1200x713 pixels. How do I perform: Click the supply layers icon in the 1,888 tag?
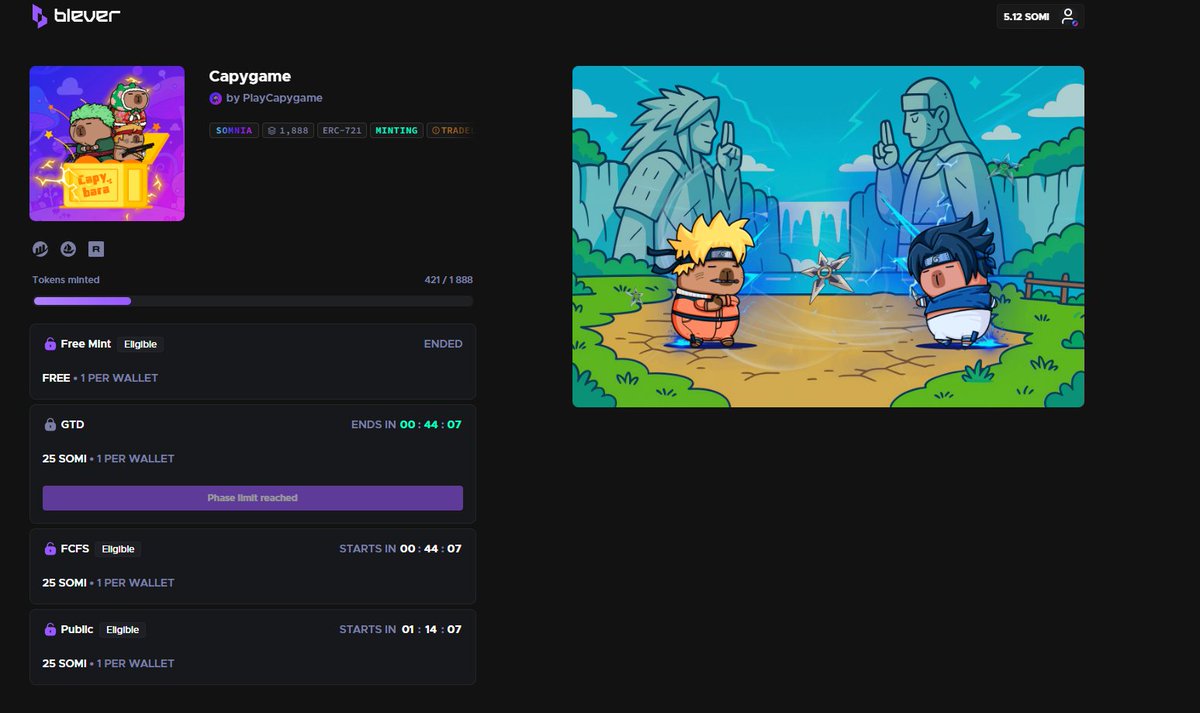coord(271,130)
